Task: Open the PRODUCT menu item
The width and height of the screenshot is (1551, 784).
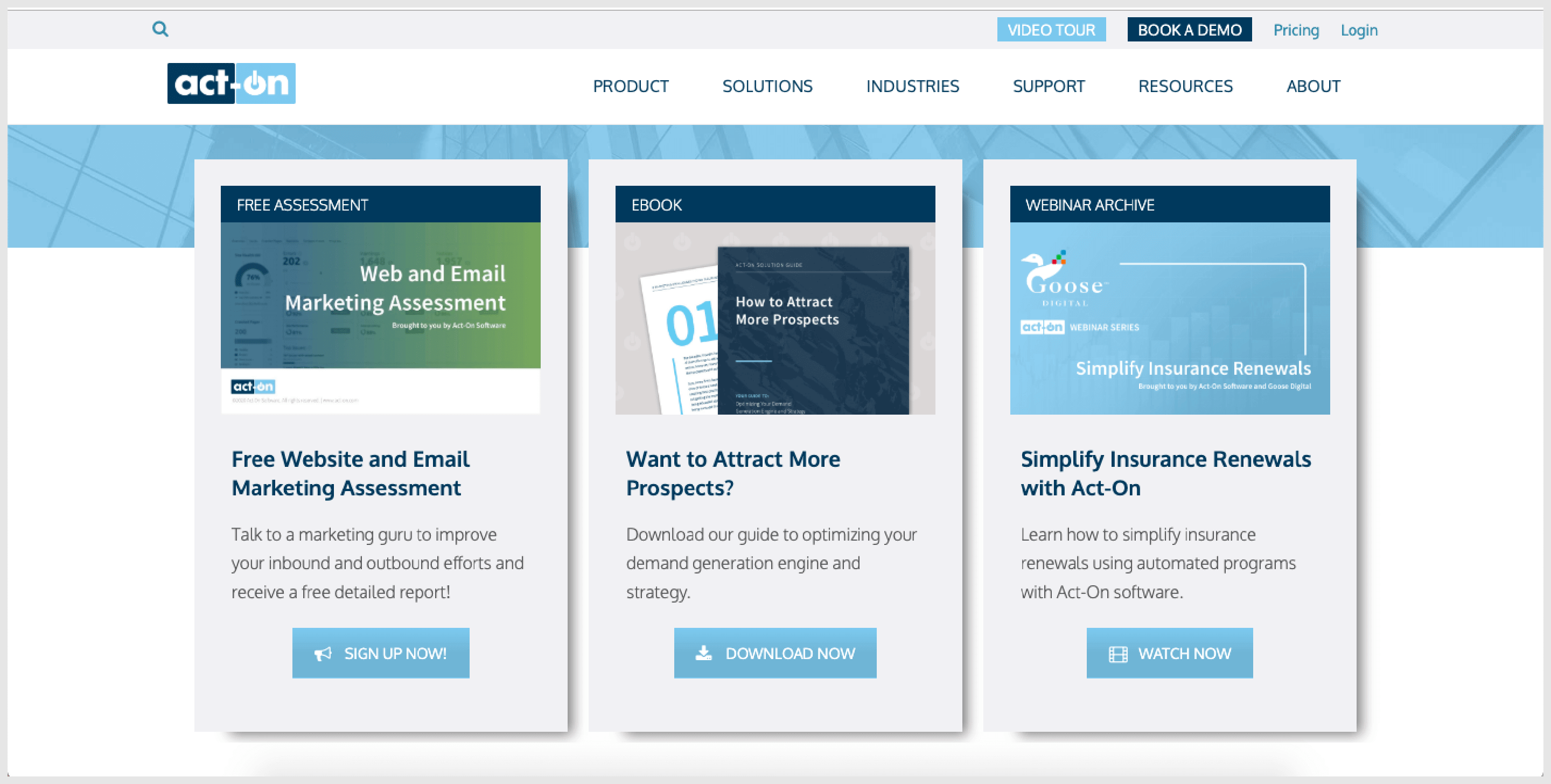Action: click(631, 86)
